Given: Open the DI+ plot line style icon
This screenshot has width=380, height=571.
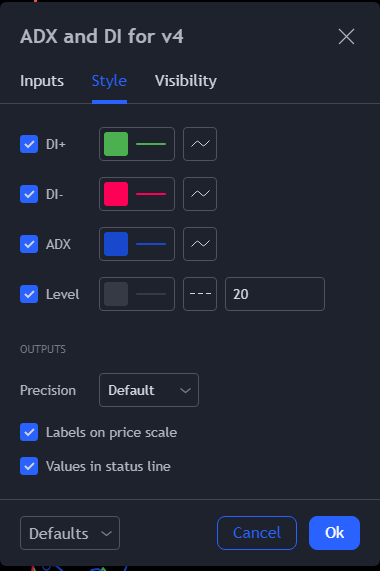Looking at the screenshot, I should [200, 144].
